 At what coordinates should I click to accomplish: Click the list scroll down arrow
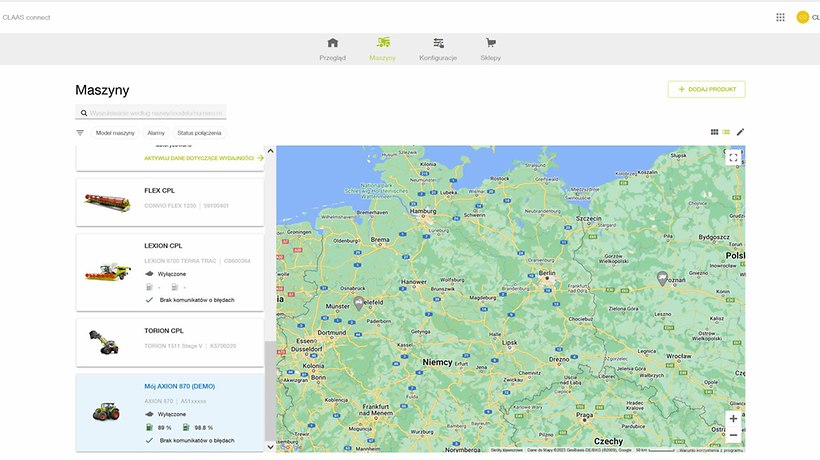point(270,447)
